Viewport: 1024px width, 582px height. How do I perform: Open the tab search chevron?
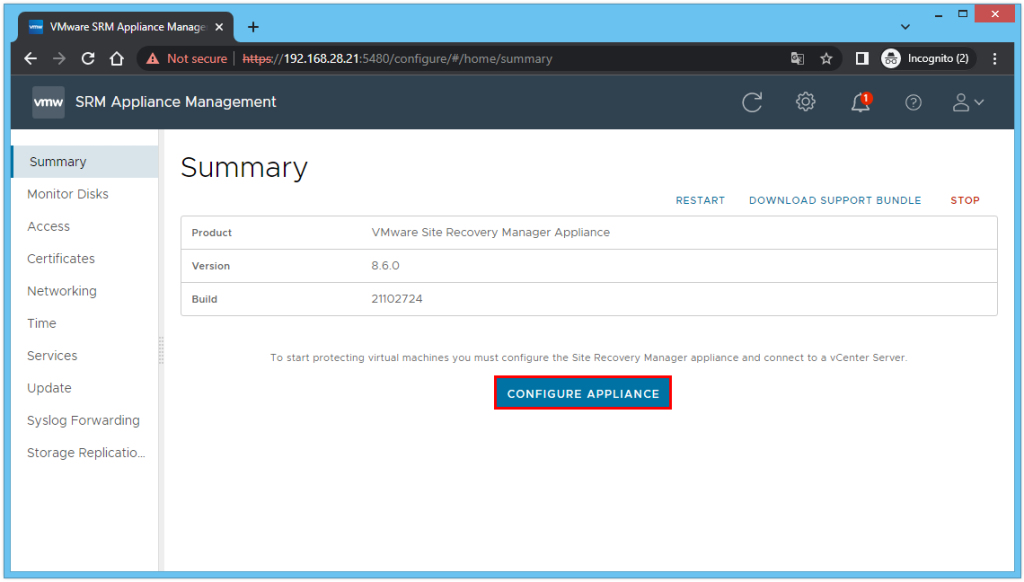[905, 27]
